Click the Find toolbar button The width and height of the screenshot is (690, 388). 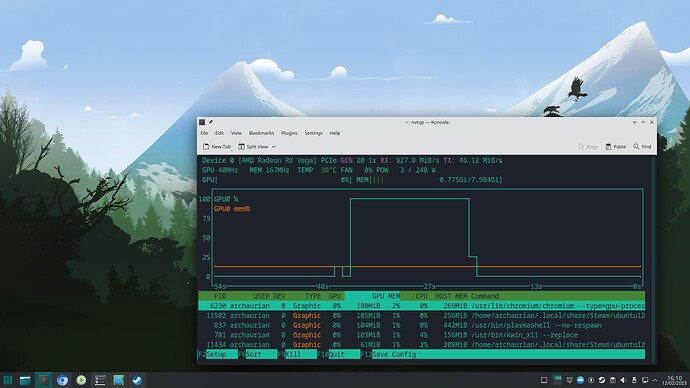(x=642, y=146)
